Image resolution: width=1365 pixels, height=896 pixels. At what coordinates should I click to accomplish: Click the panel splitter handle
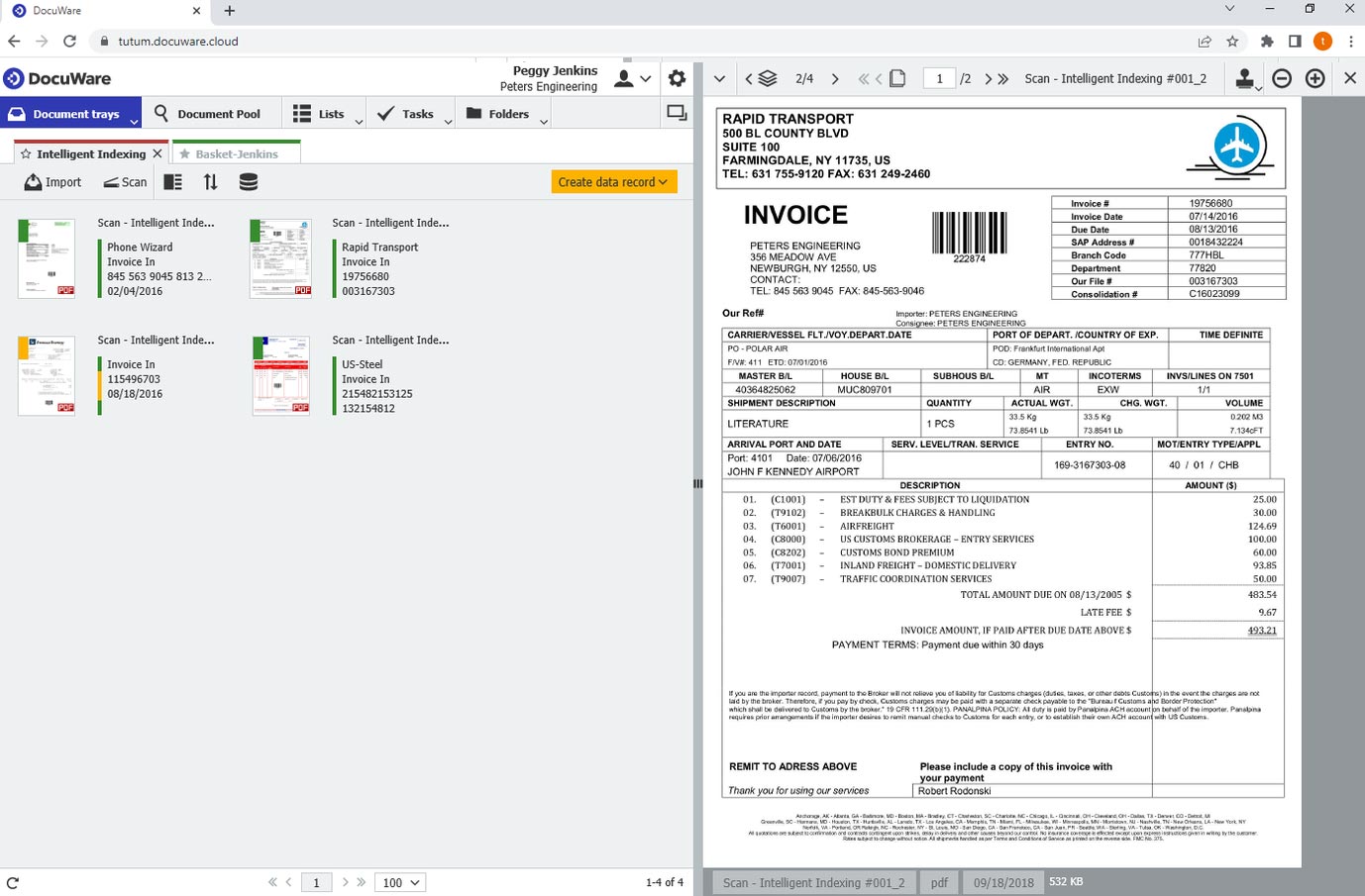pos(697,483)
